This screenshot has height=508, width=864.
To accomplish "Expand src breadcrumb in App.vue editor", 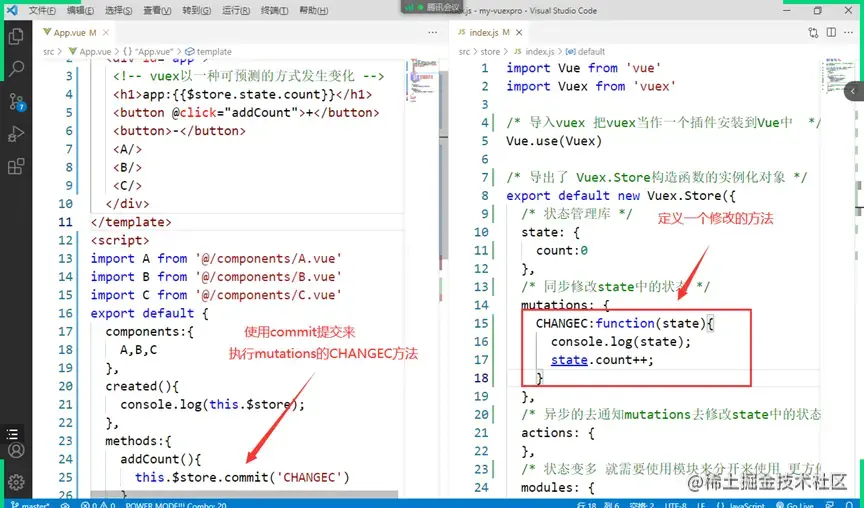I will (48, 52).
